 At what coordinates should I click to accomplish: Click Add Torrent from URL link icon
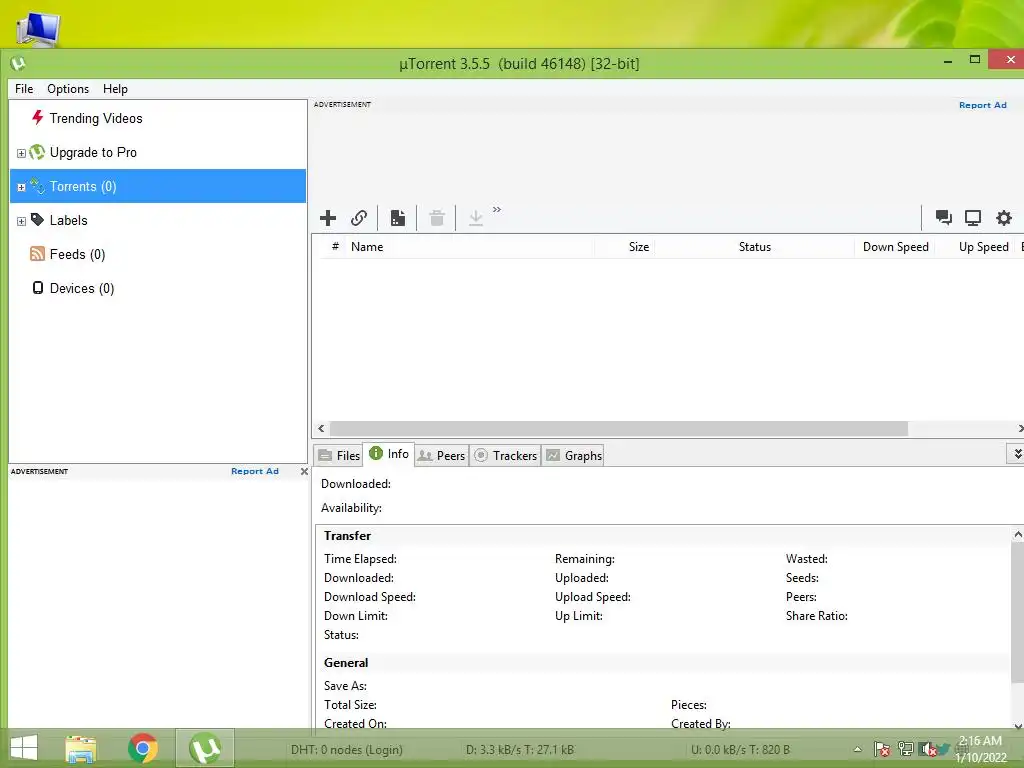tap(359, 218)
